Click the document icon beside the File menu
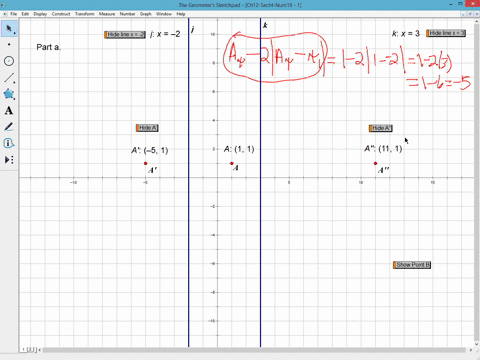The image size is (480, 360). [5, 14]
